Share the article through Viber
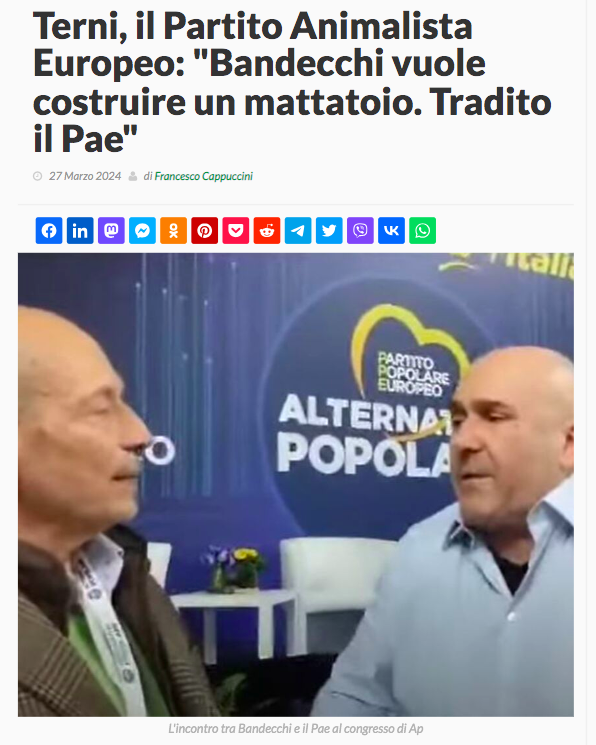This screenshot has width=596, height=745. 360,230
